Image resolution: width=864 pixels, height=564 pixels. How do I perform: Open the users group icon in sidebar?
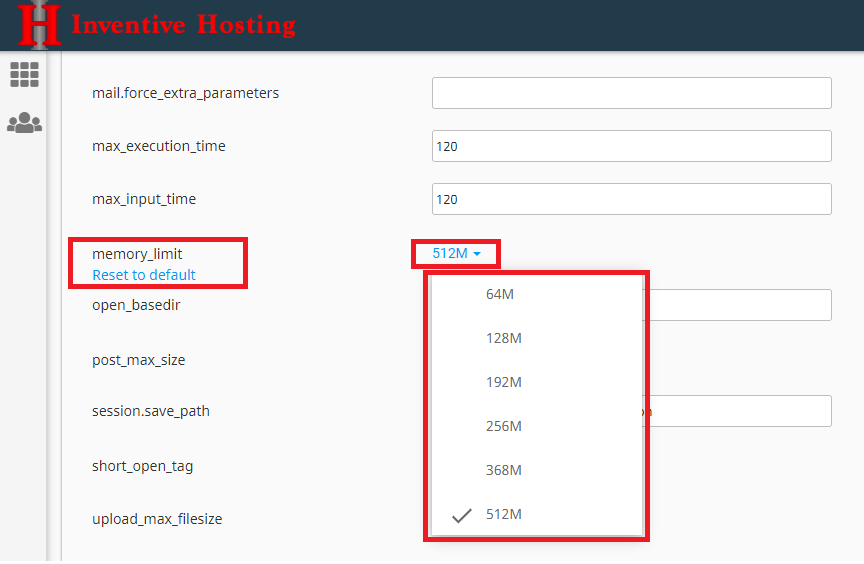pos(24,123)
